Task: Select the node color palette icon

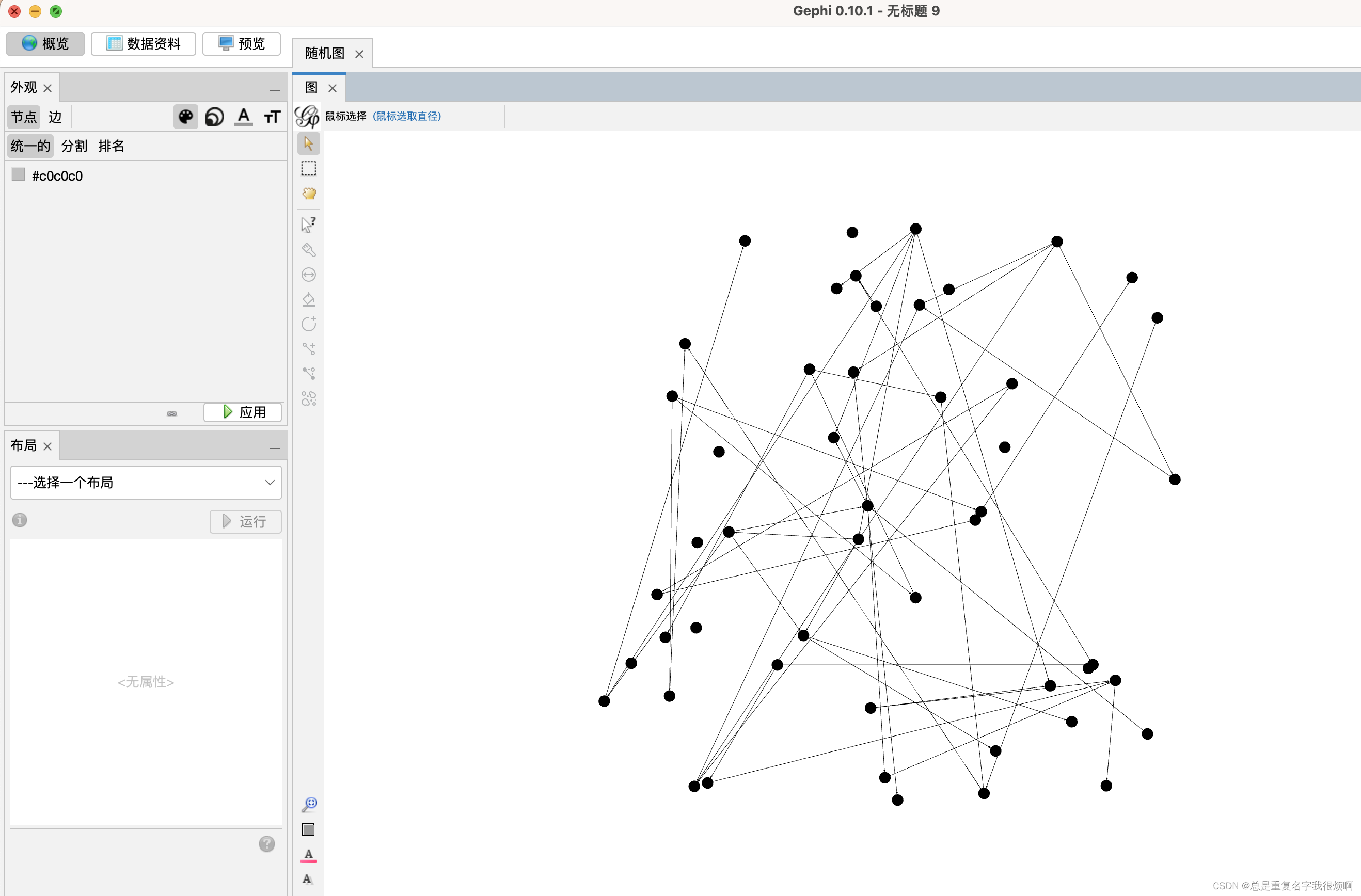Action: (x=185, y=117)
